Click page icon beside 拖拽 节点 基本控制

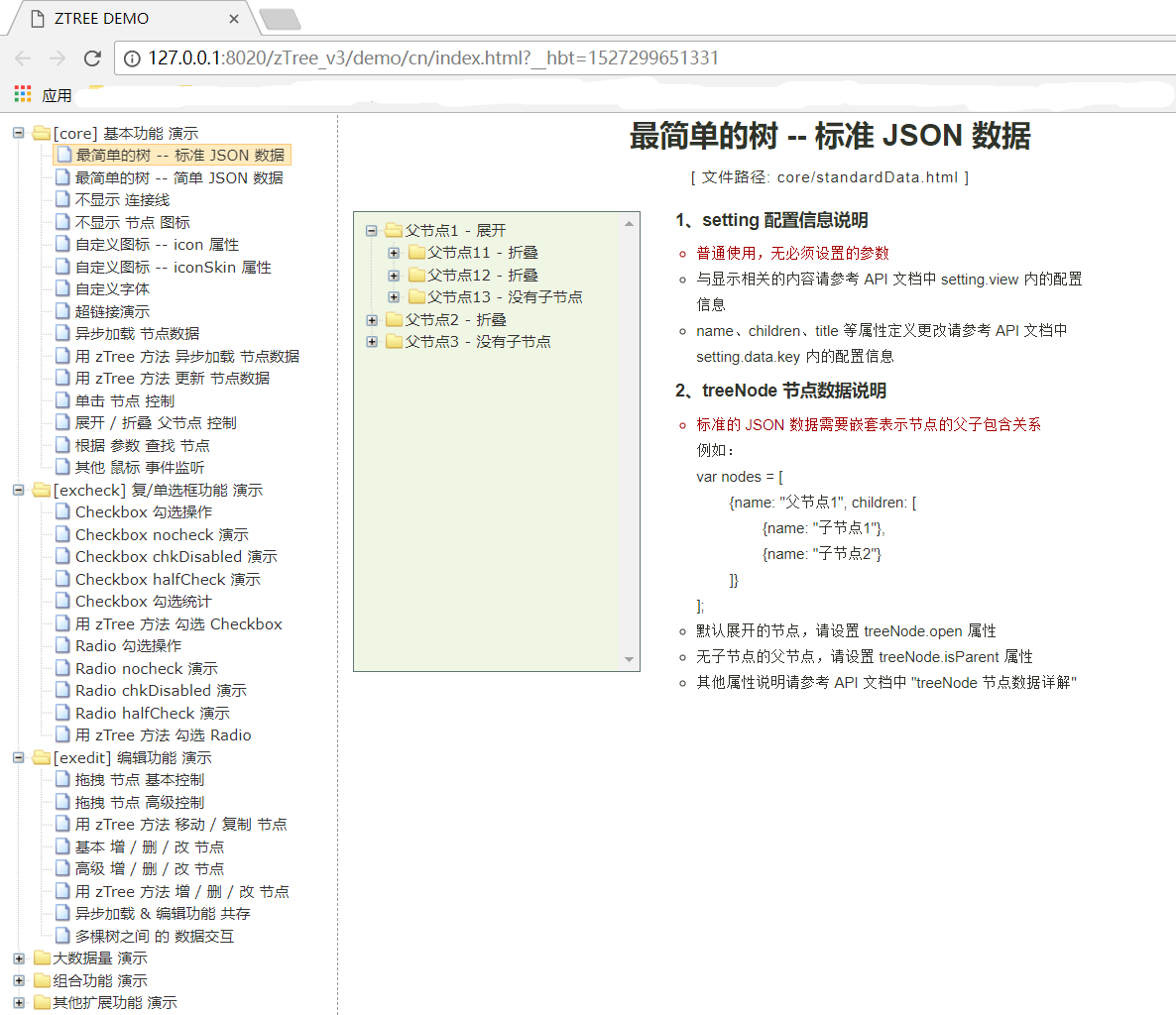(63, 780)
